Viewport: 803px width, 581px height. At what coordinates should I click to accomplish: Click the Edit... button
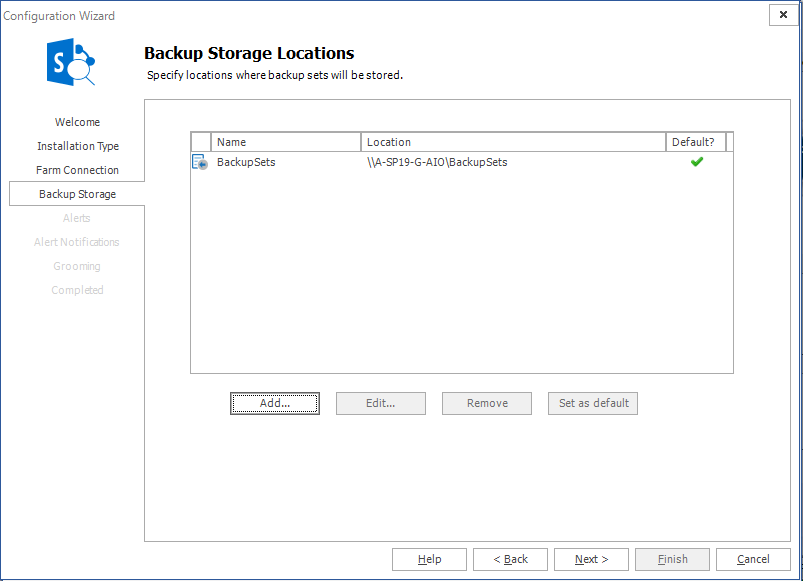pyautogui.click(x=381, y=403)
